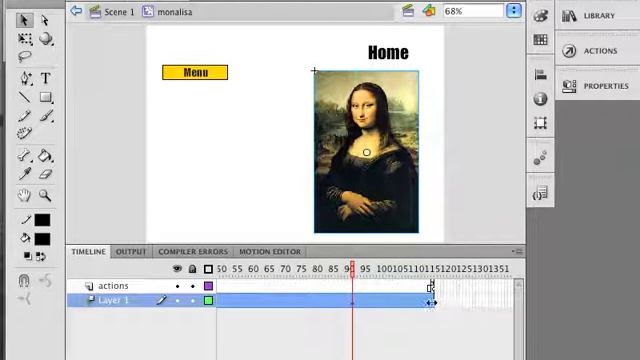The image size is (640, 360).
Task: Select the Subselection tool
Action: [x=45, y=20]
